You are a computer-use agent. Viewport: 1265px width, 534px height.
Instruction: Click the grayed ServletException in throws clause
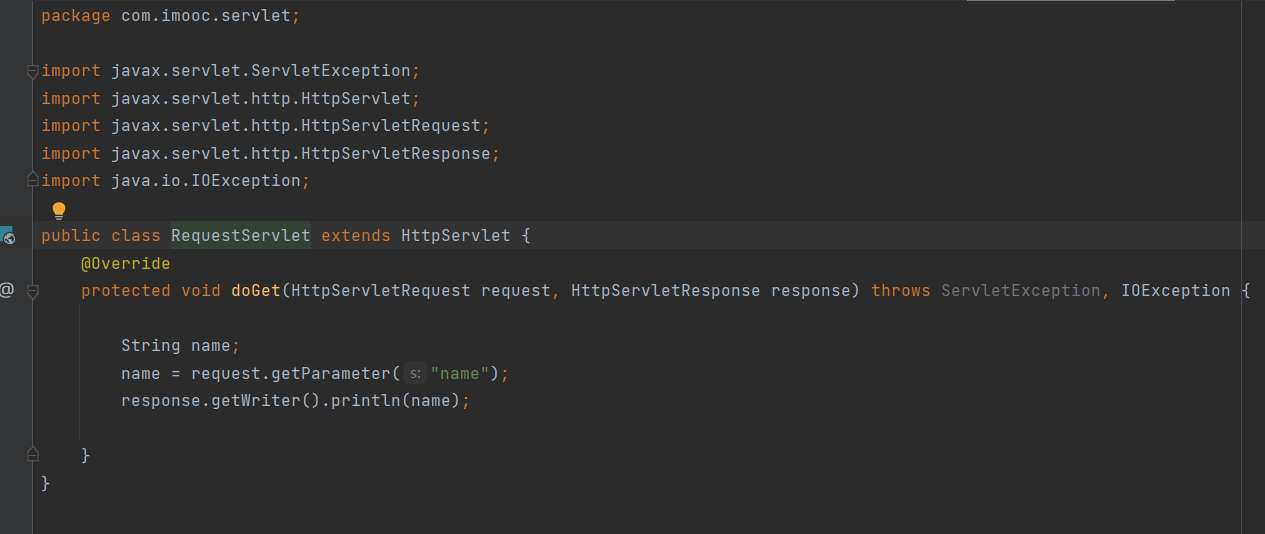coord(1020,291)
